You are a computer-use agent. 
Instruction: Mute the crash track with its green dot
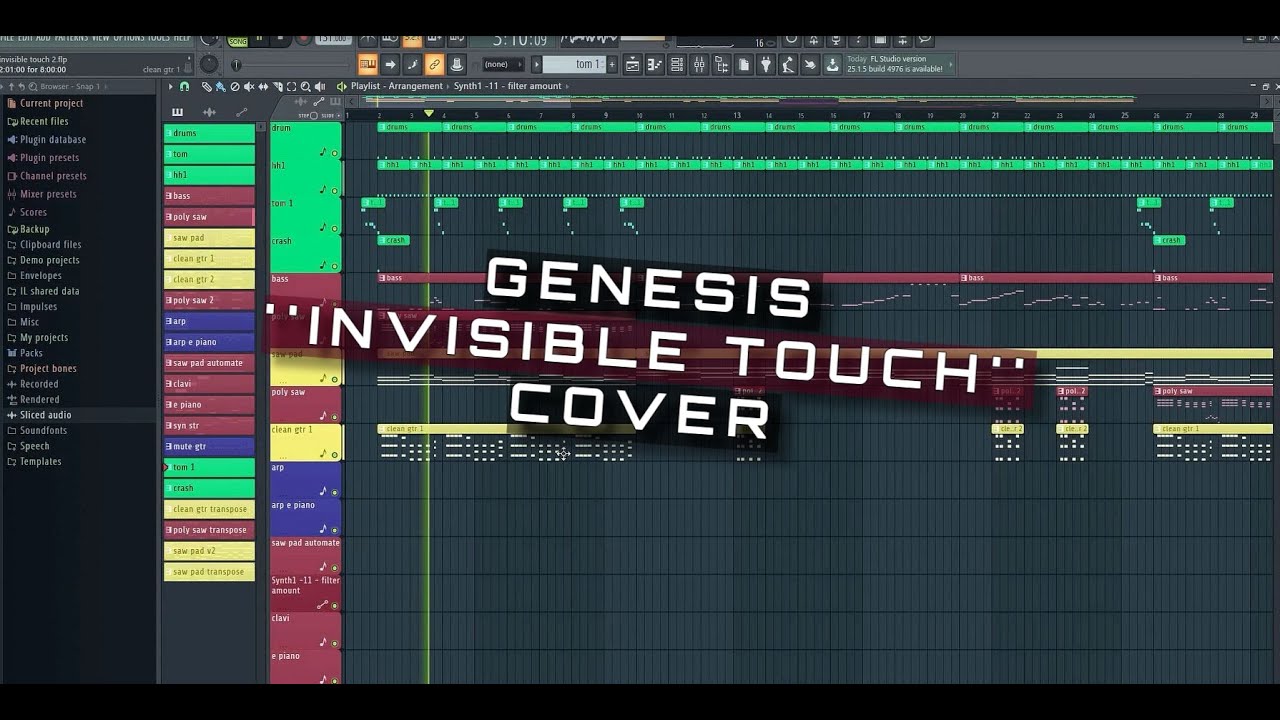click(335, 266)
